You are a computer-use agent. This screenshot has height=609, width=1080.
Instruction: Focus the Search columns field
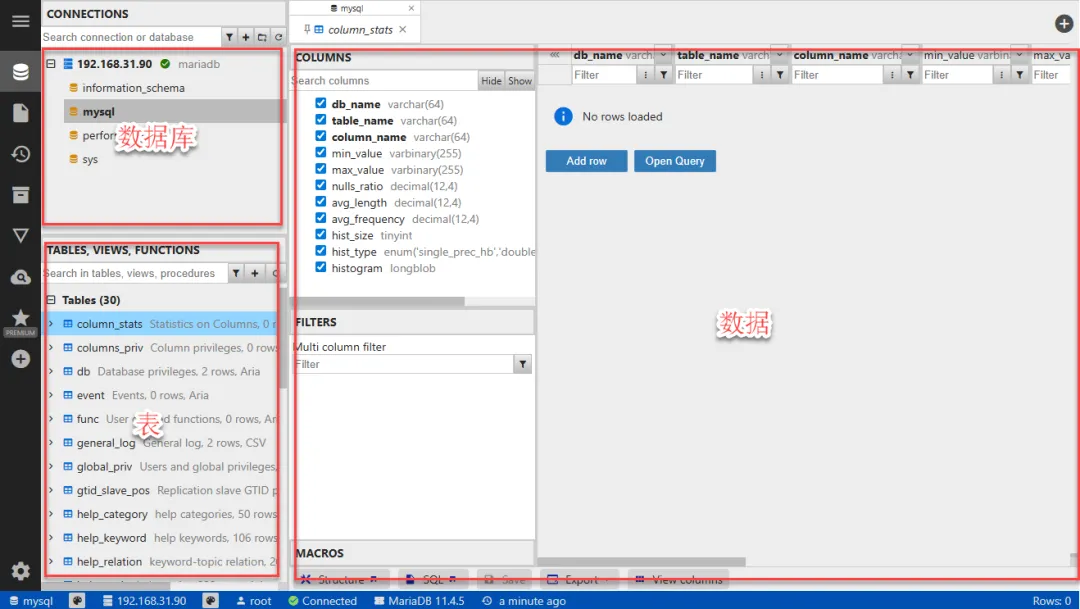click(x=384, y=81)
